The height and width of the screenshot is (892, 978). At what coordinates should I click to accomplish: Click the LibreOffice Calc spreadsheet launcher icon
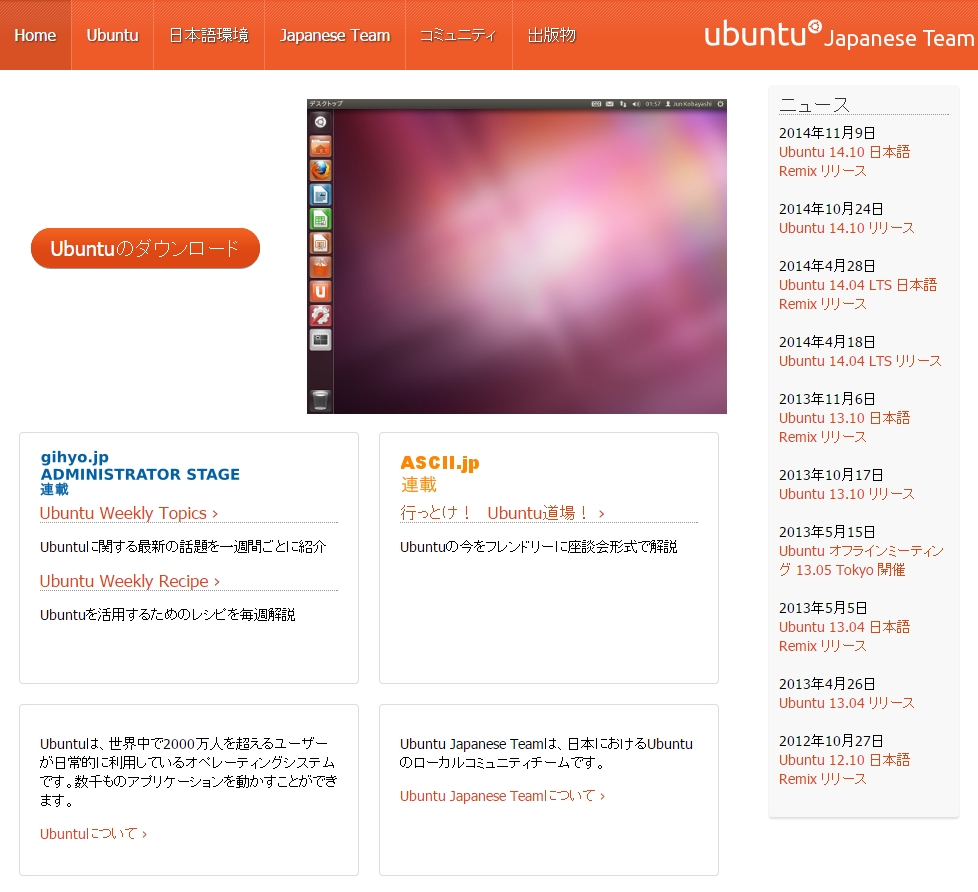pyautogui.click(x=321, y=219)
